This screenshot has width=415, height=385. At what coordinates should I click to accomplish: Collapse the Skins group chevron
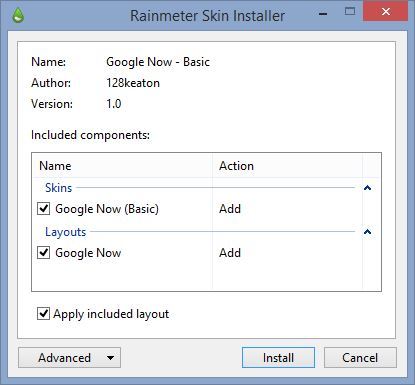(367, 188)
